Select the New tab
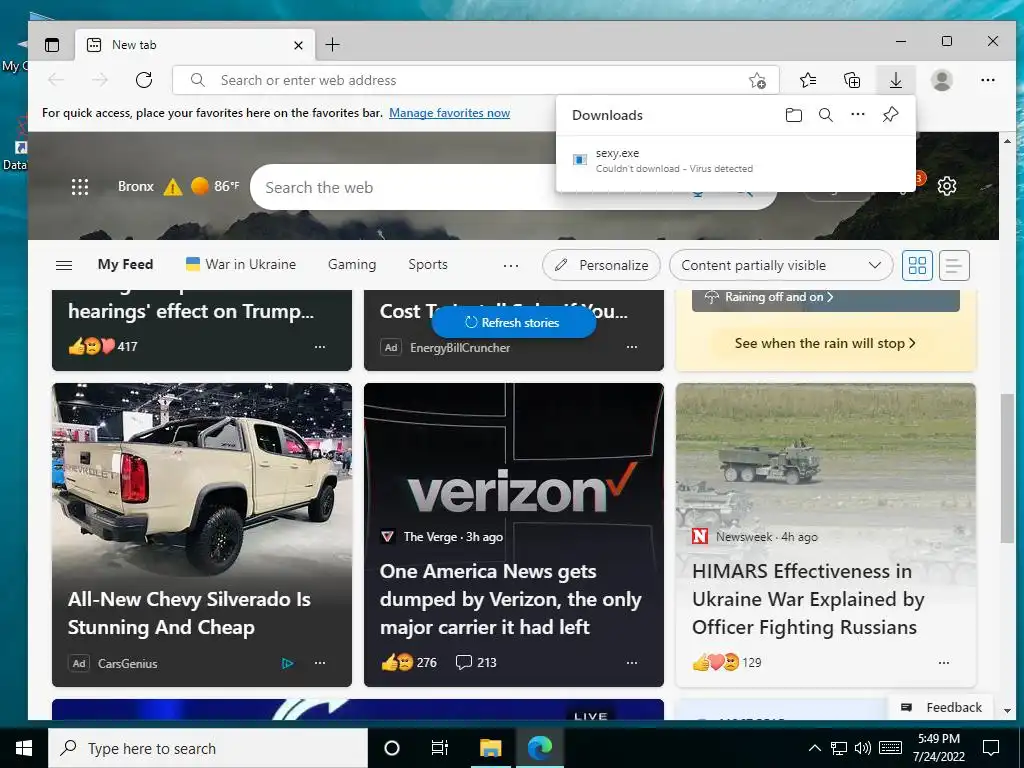Viewport: 1024px width, 768px height. point(195,45)
